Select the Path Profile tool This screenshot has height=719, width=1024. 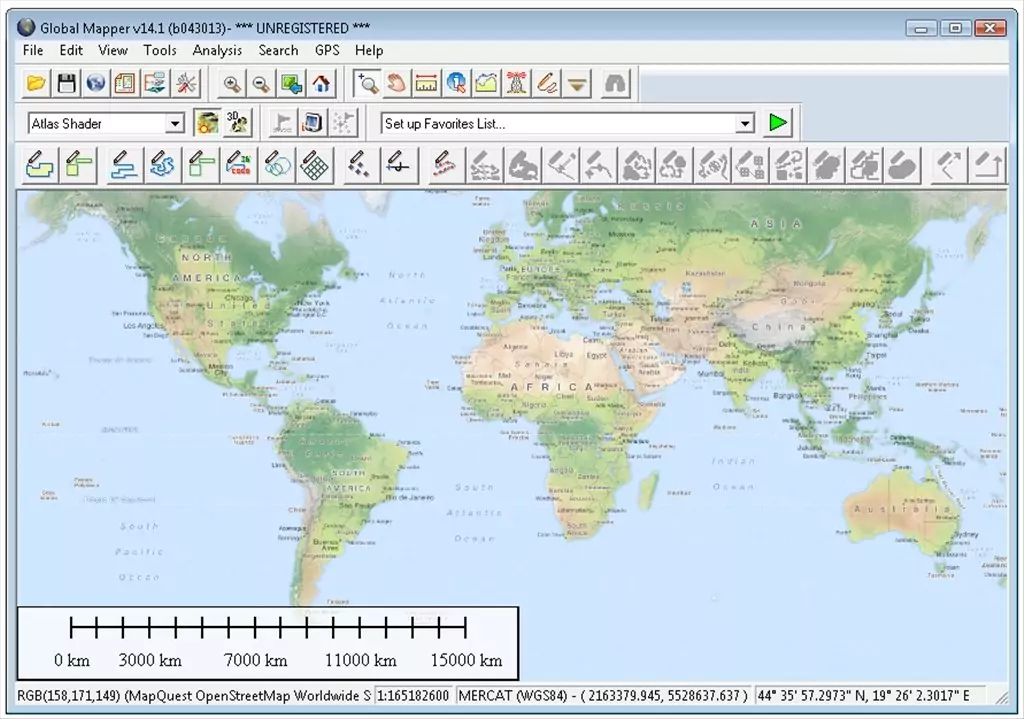point(487,84)
